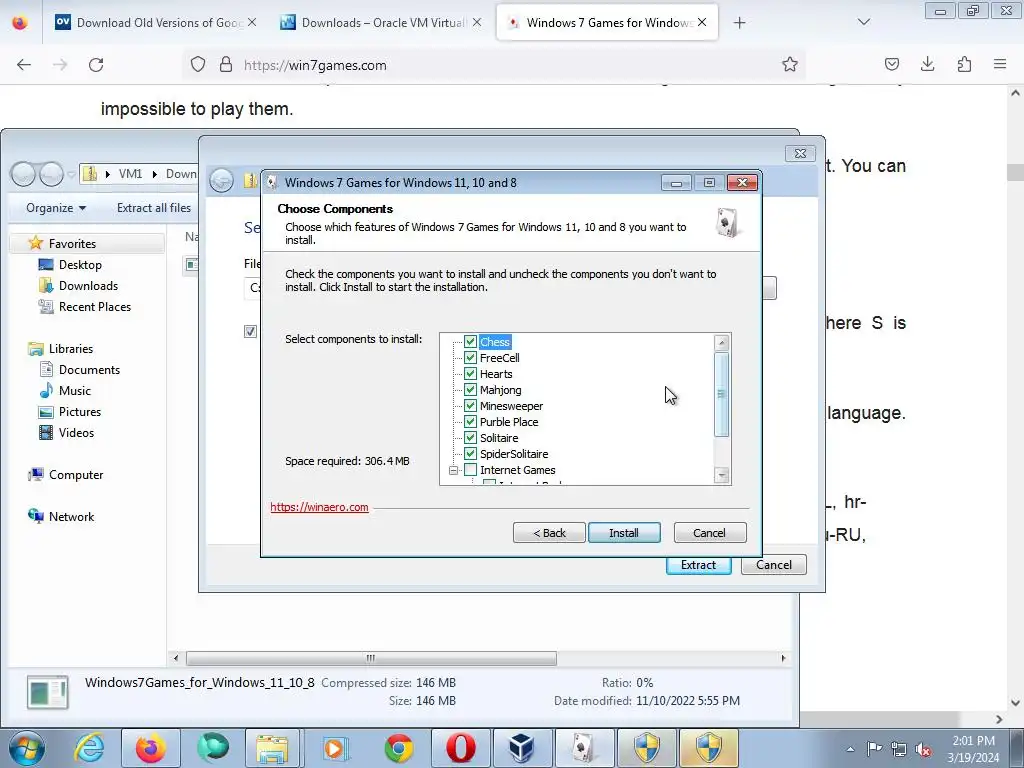1024x768 pixels.
Task: Open Pictures library in sidebar
Action: [x=80, y=411]
